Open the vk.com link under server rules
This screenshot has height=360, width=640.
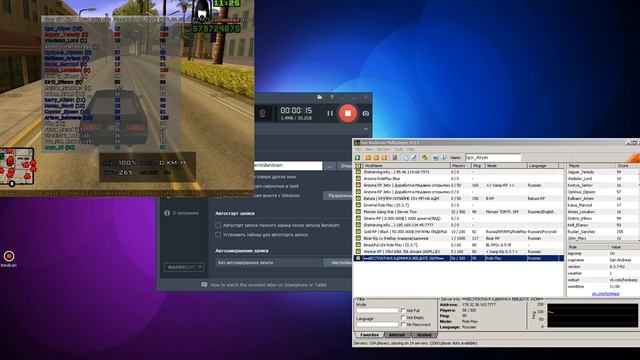606,293
